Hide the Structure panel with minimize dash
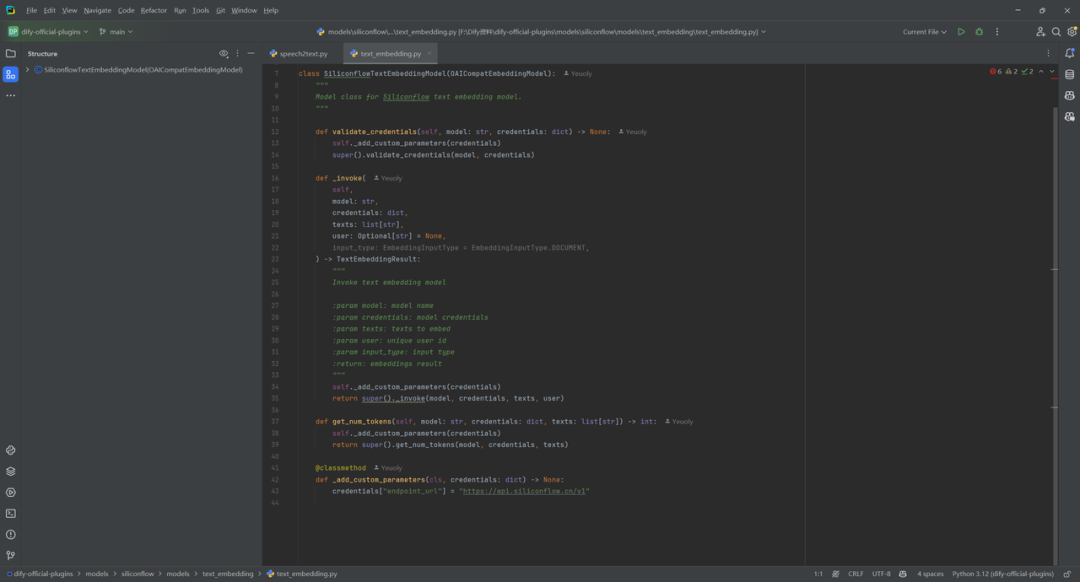The image size is (1080, 582). [251, 53]
